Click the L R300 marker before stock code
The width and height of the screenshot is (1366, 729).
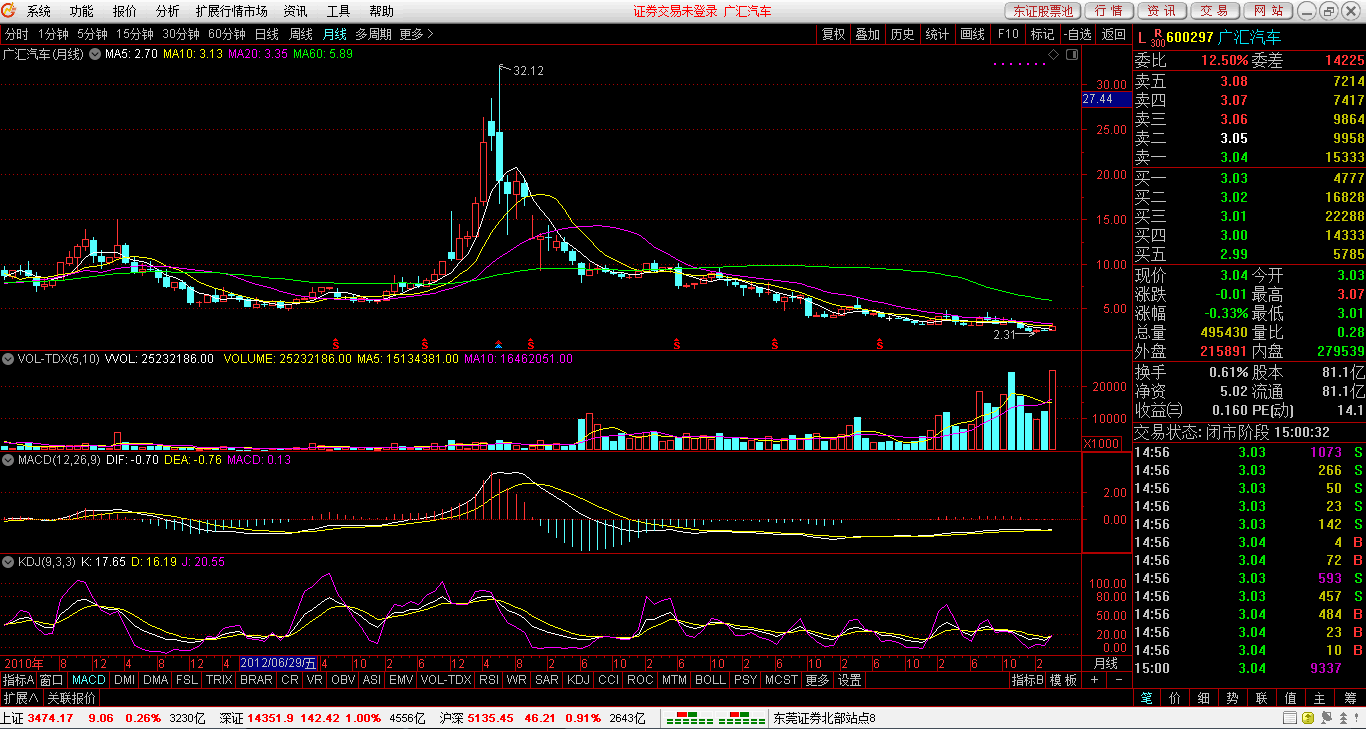click(x=1150, y=37)
